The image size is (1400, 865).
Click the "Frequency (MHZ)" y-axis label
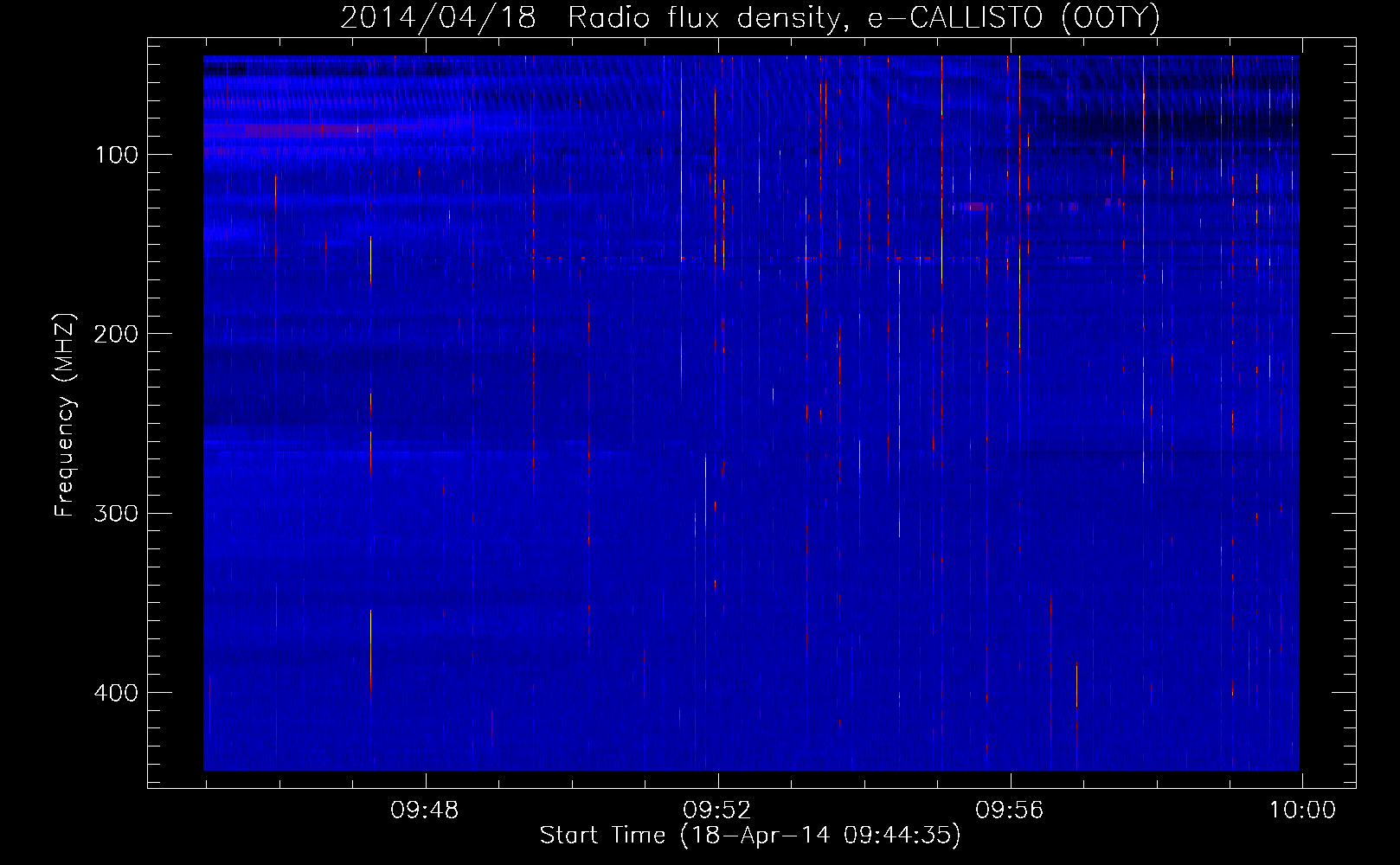65,415
